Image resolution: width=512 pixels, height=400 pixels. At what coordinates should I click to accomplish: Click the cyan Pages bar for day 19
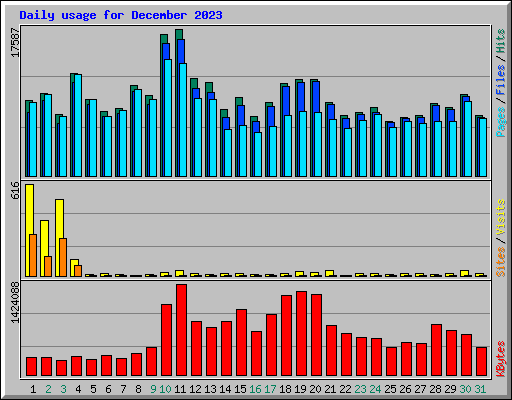(303, 144)
